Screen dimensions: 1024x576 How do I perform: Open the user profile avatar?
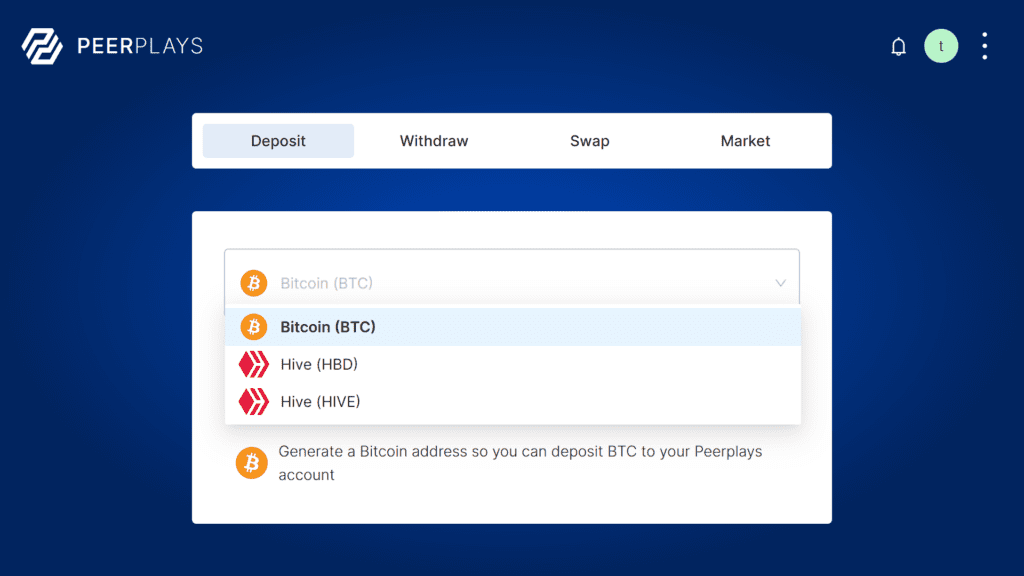tap(941, 46)
